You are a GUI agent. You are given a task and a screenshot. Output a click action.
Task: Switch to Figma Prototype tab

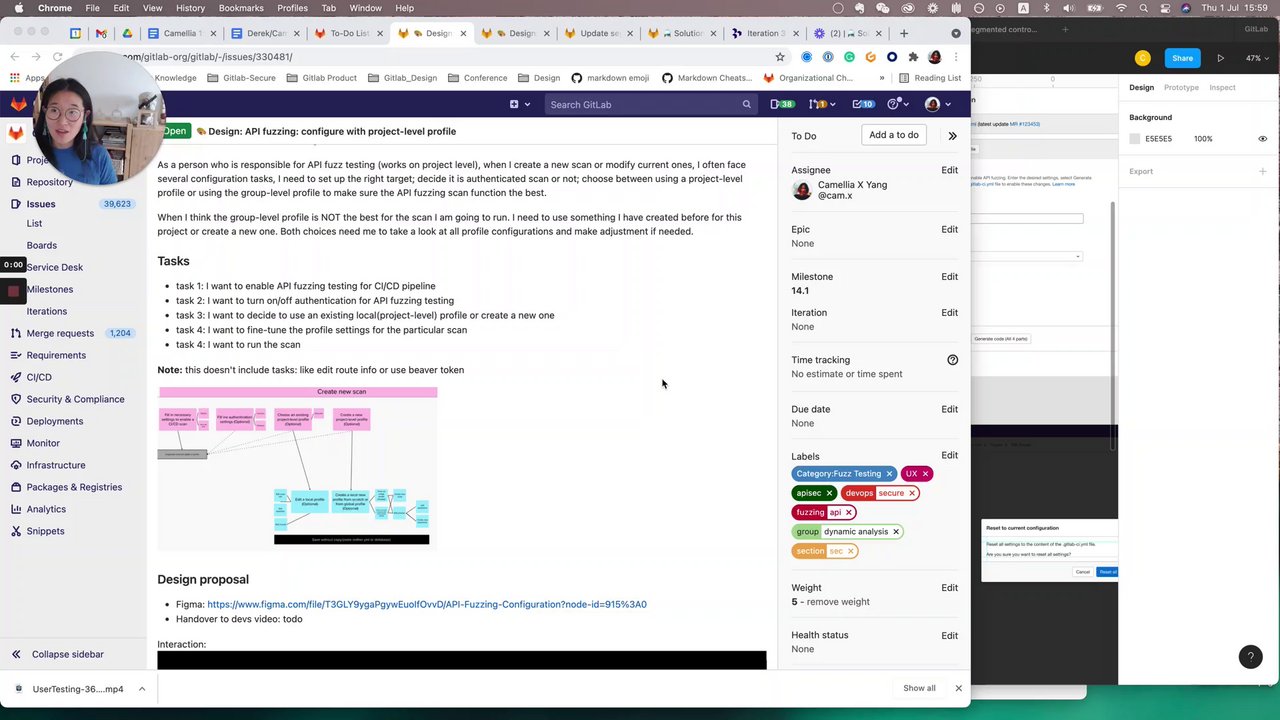pyautogui.click(x=1181, y=88)
